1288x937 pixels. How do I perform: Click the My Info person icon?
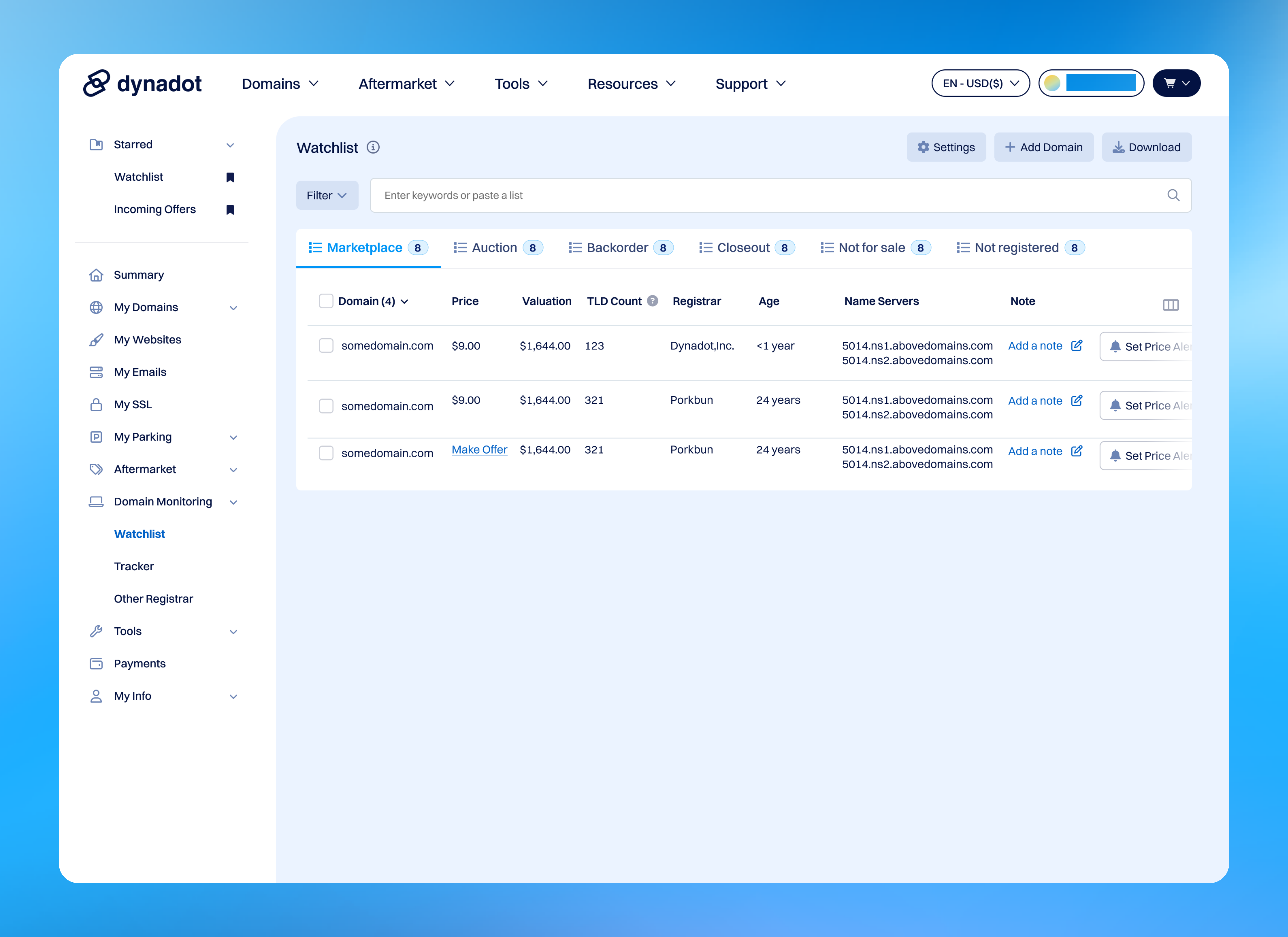[96, 696]
